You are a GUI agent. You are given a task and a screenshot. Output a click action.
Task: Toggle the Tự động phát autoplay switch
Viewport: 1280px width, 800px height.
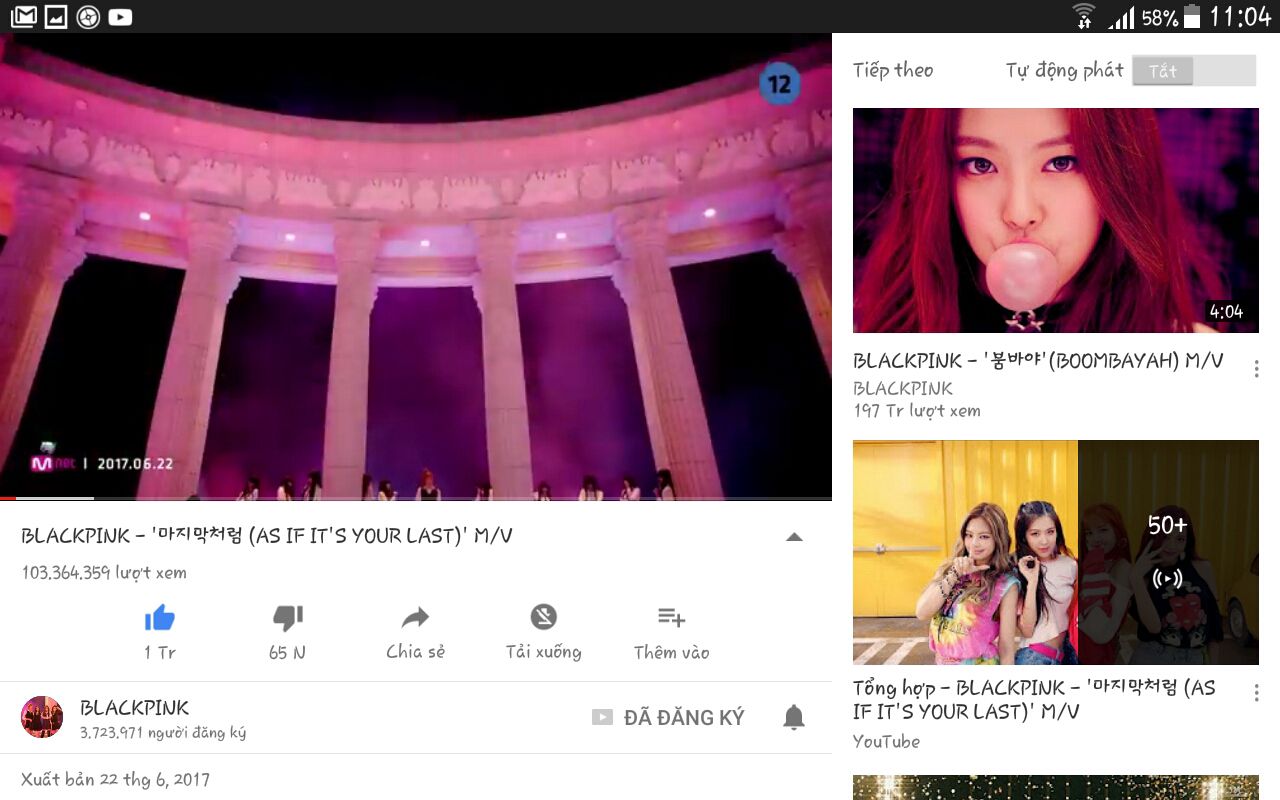1194,71
